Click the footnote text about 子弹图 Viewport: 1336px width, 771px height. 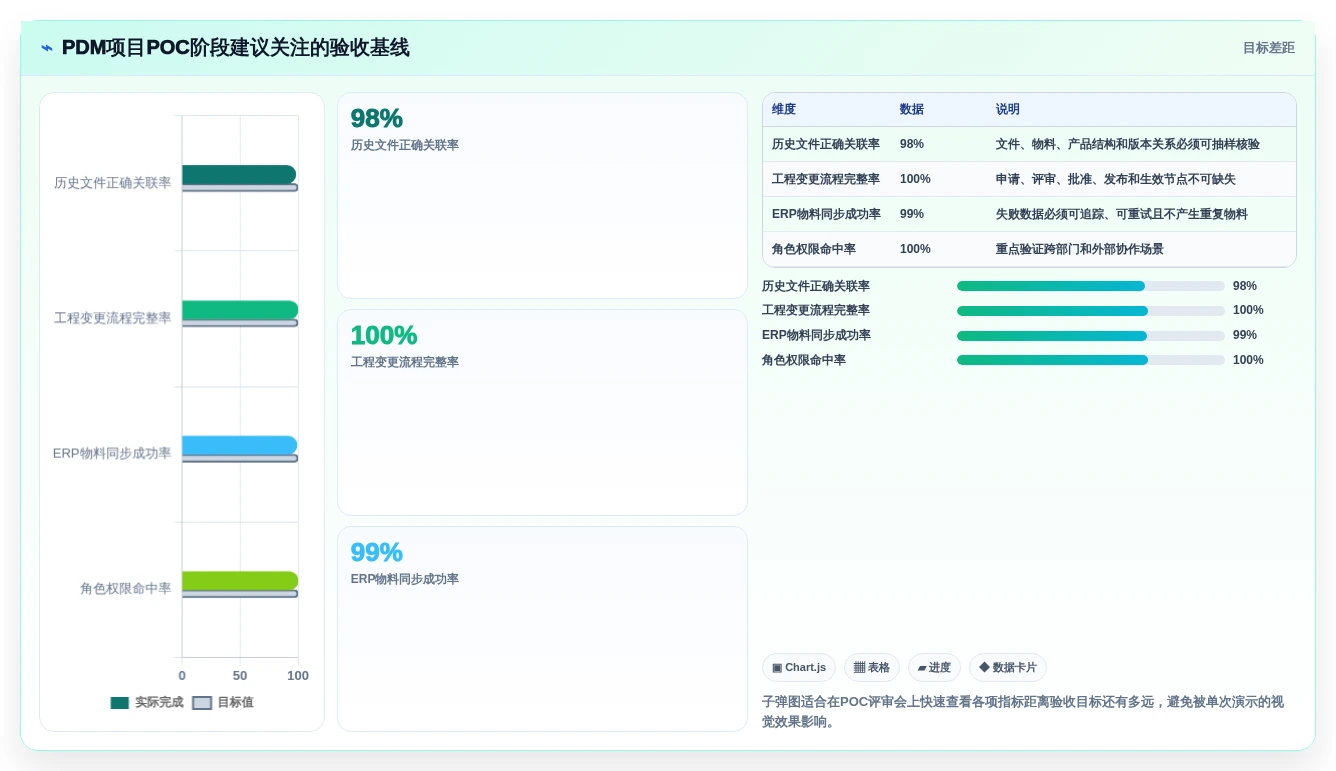1023,712
